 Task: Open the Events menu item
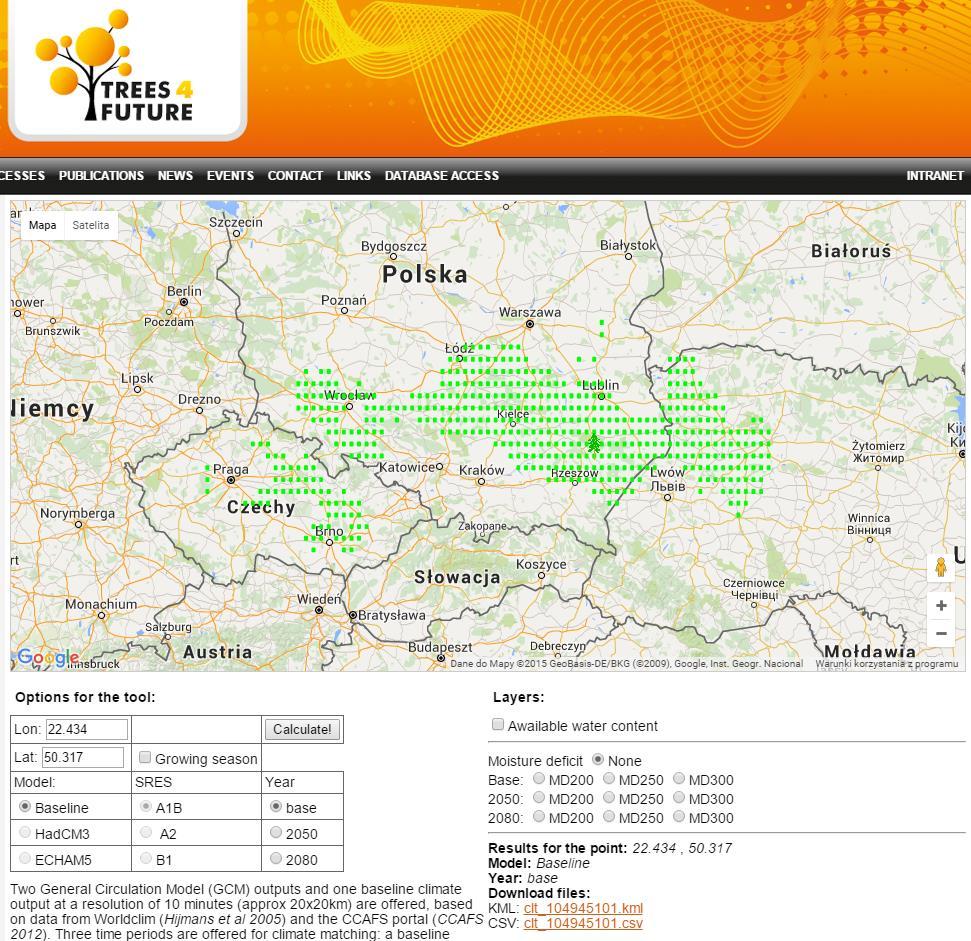coord(230,176)
